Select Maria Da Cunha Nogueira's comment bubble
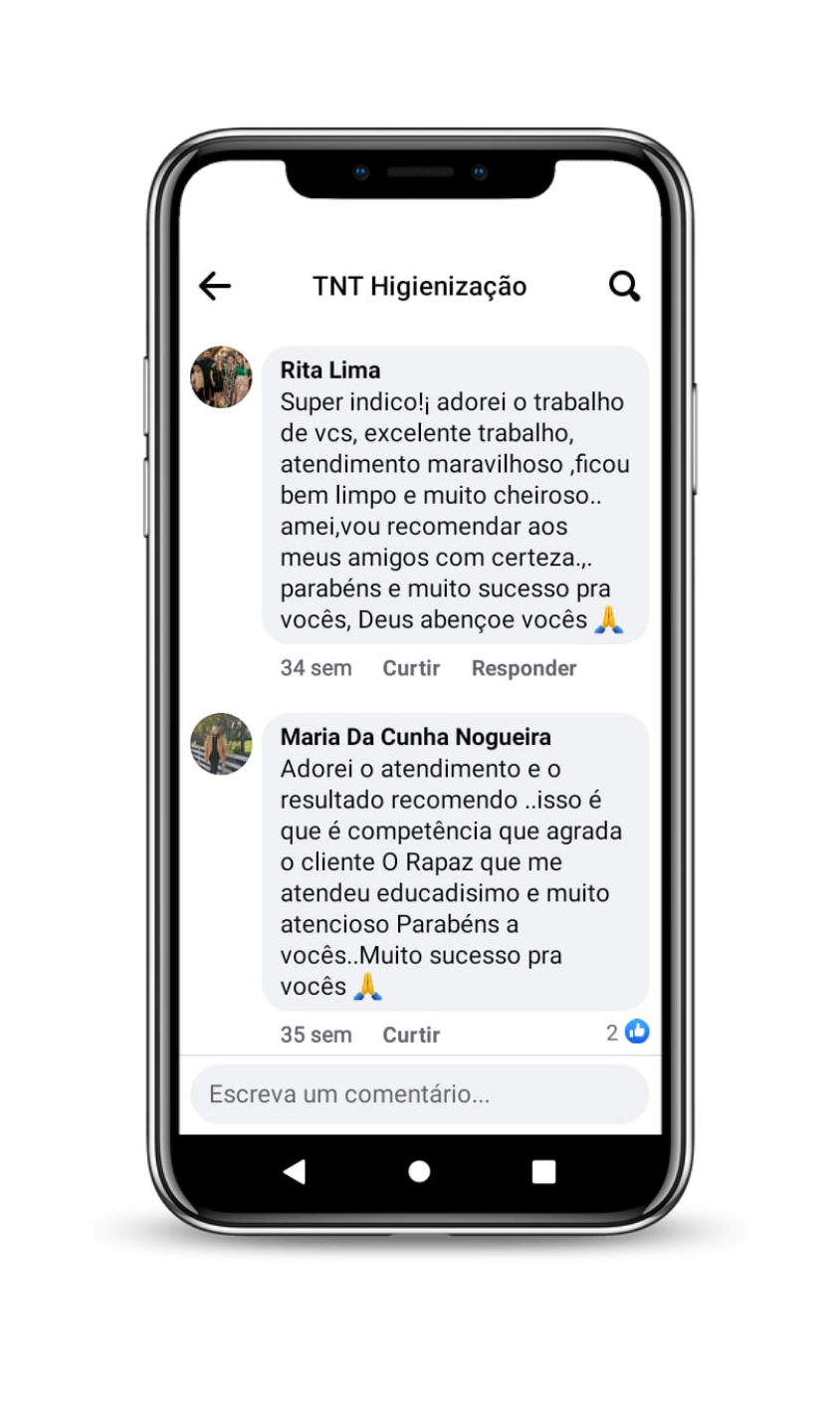840x1416 pixels. click(455, 862)
